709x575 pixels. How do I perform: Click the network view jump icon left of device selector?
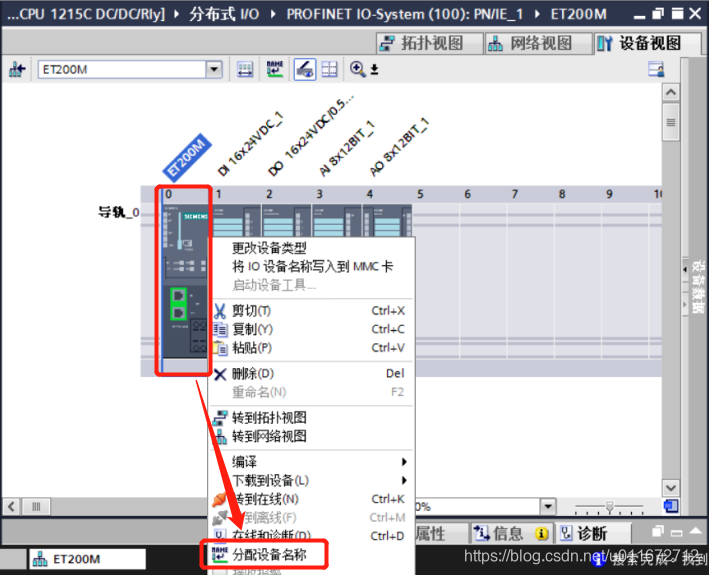18,70
